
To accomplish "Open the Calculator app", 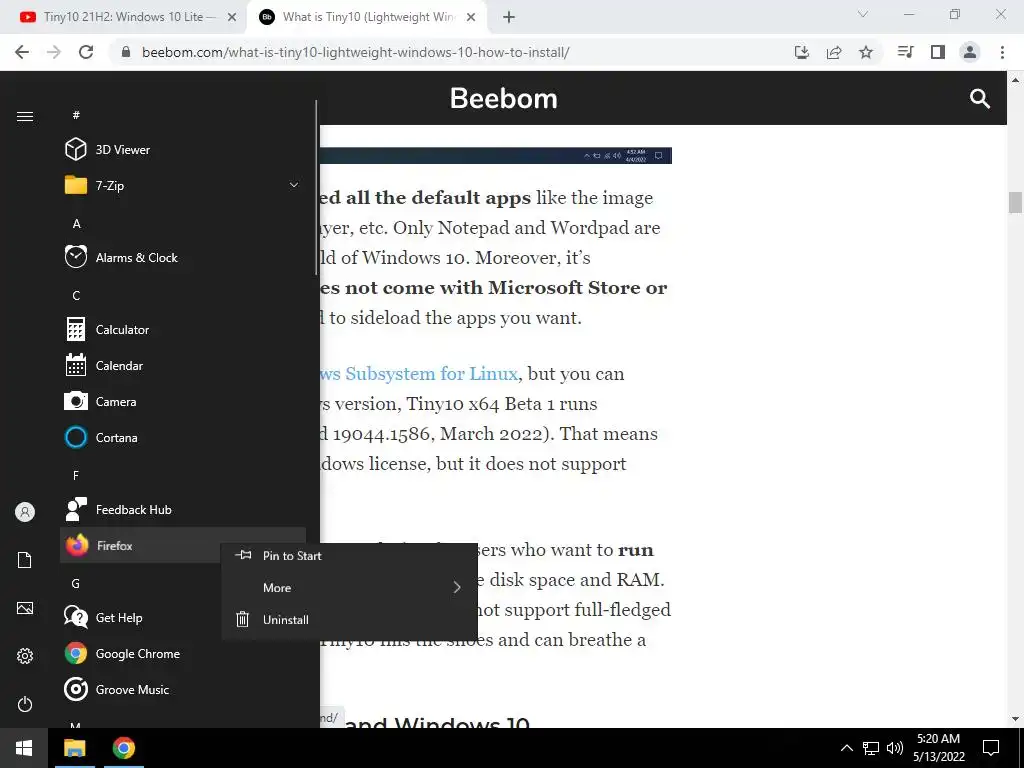I will (x=183, y=329).
